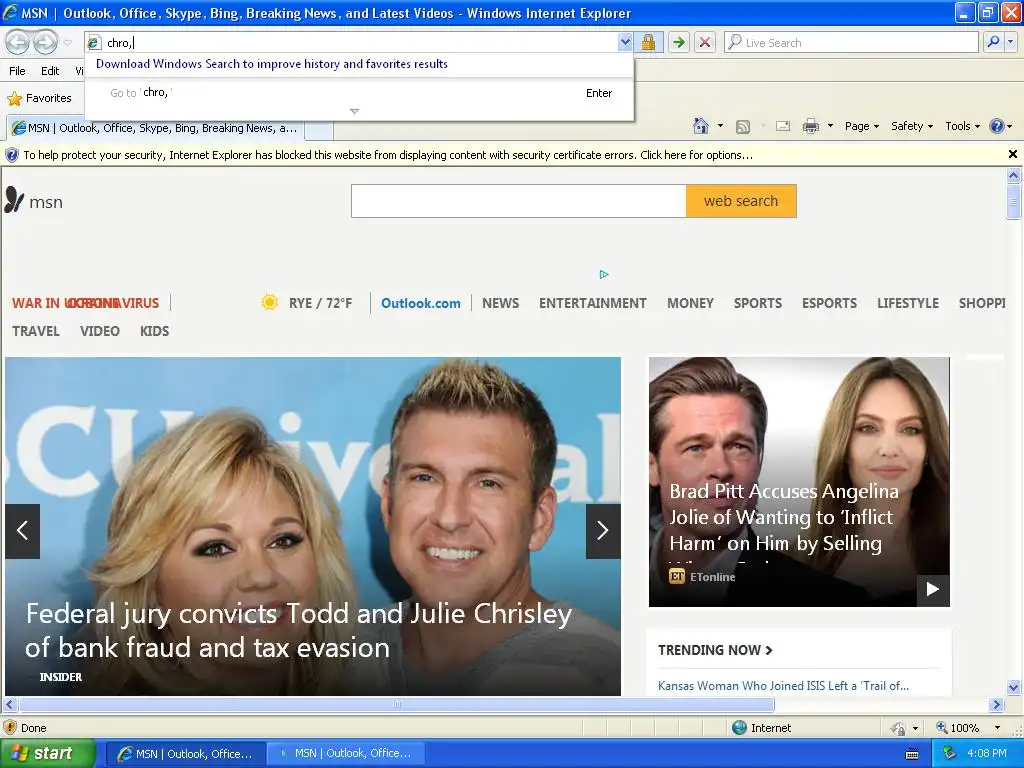Go to the LIFESTYLE section
This screenshot has width=1024, height=768.
tap(908, 303)
